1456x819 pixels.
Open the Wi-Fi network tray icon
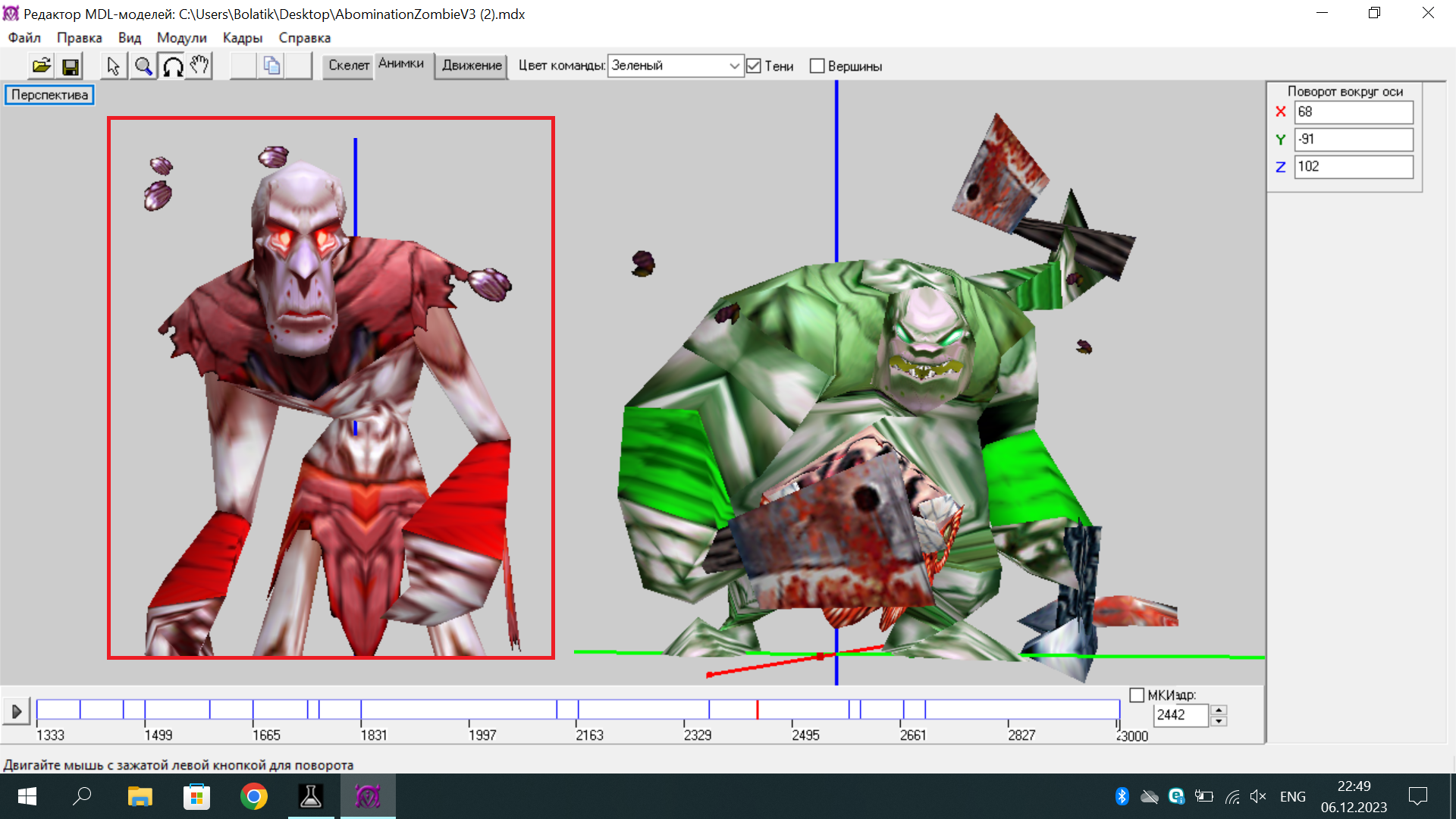pyautogui.click(x=1232, y=796)
